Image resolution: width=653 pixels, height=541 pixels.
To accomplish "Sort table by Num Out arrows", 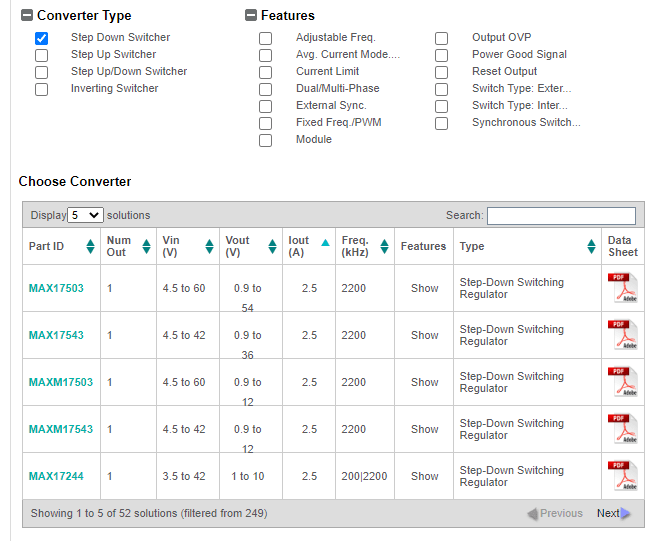I will (146, 247).
